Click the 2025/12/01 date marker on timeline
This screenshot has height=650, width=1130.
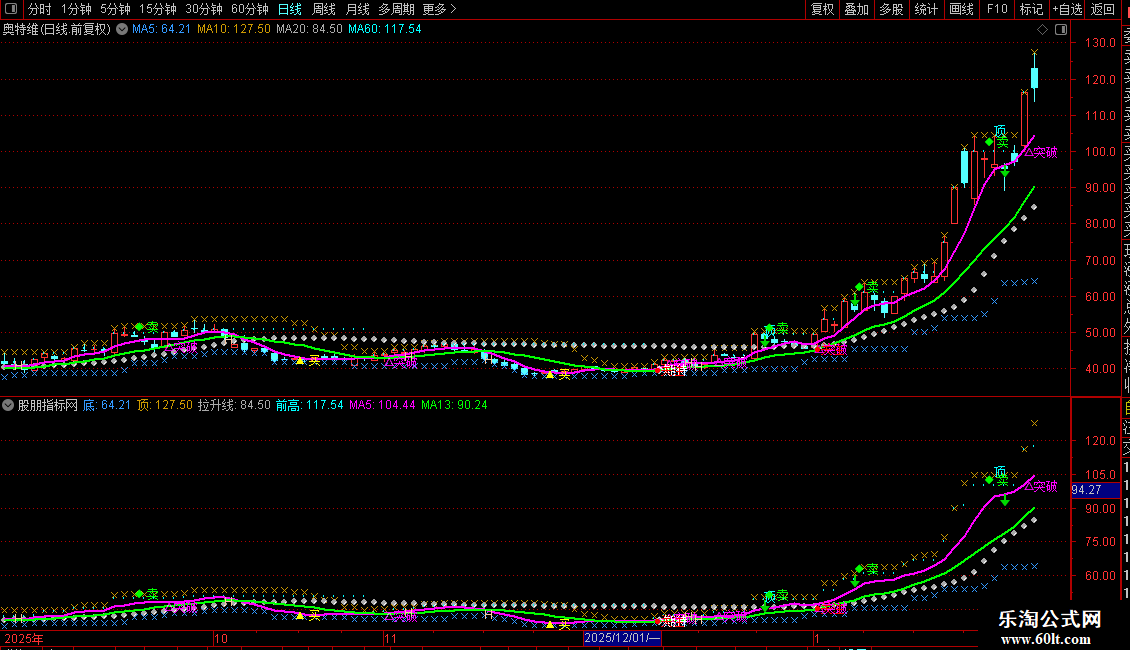pos(622,638)
